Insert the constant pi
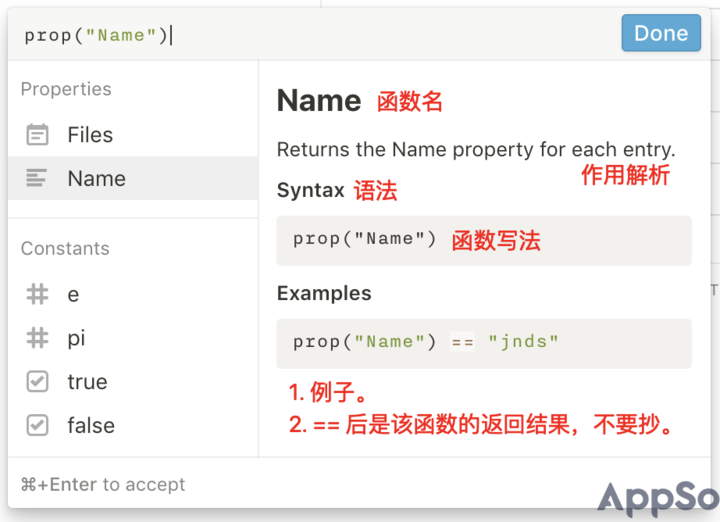Image resolution: width=720 pixels, height=522 pixels. coord(133,338)
